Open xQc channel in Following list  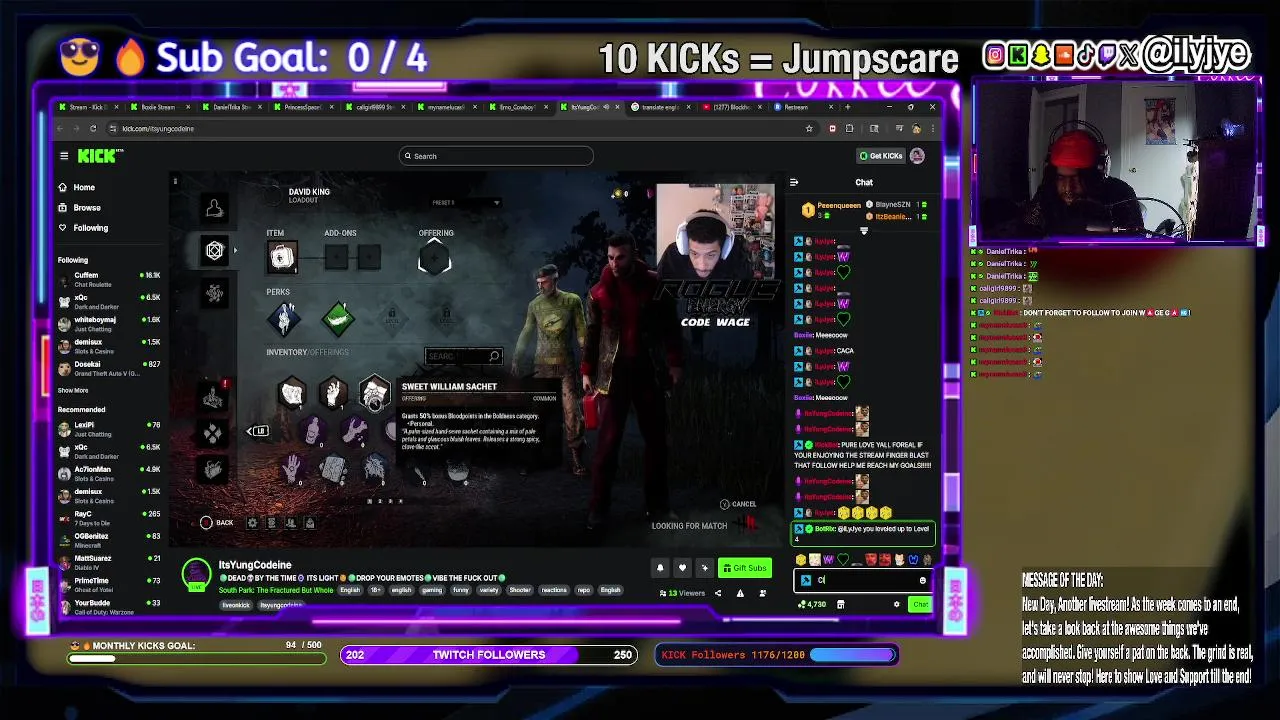(x=108, y=301)
